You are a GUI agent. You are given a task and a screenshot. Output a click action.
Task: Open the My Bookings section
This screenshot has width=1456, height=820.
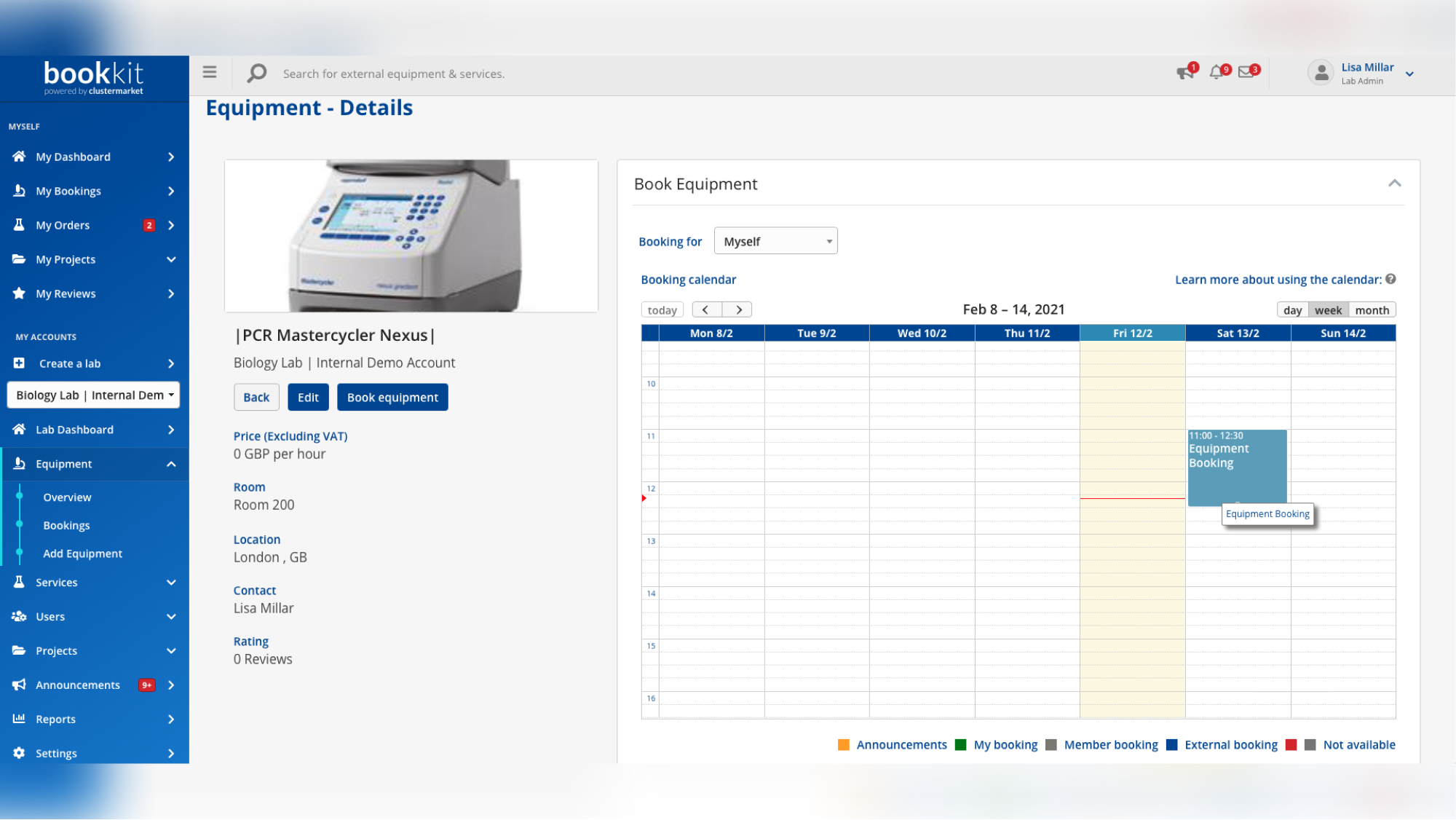[68, 191]
